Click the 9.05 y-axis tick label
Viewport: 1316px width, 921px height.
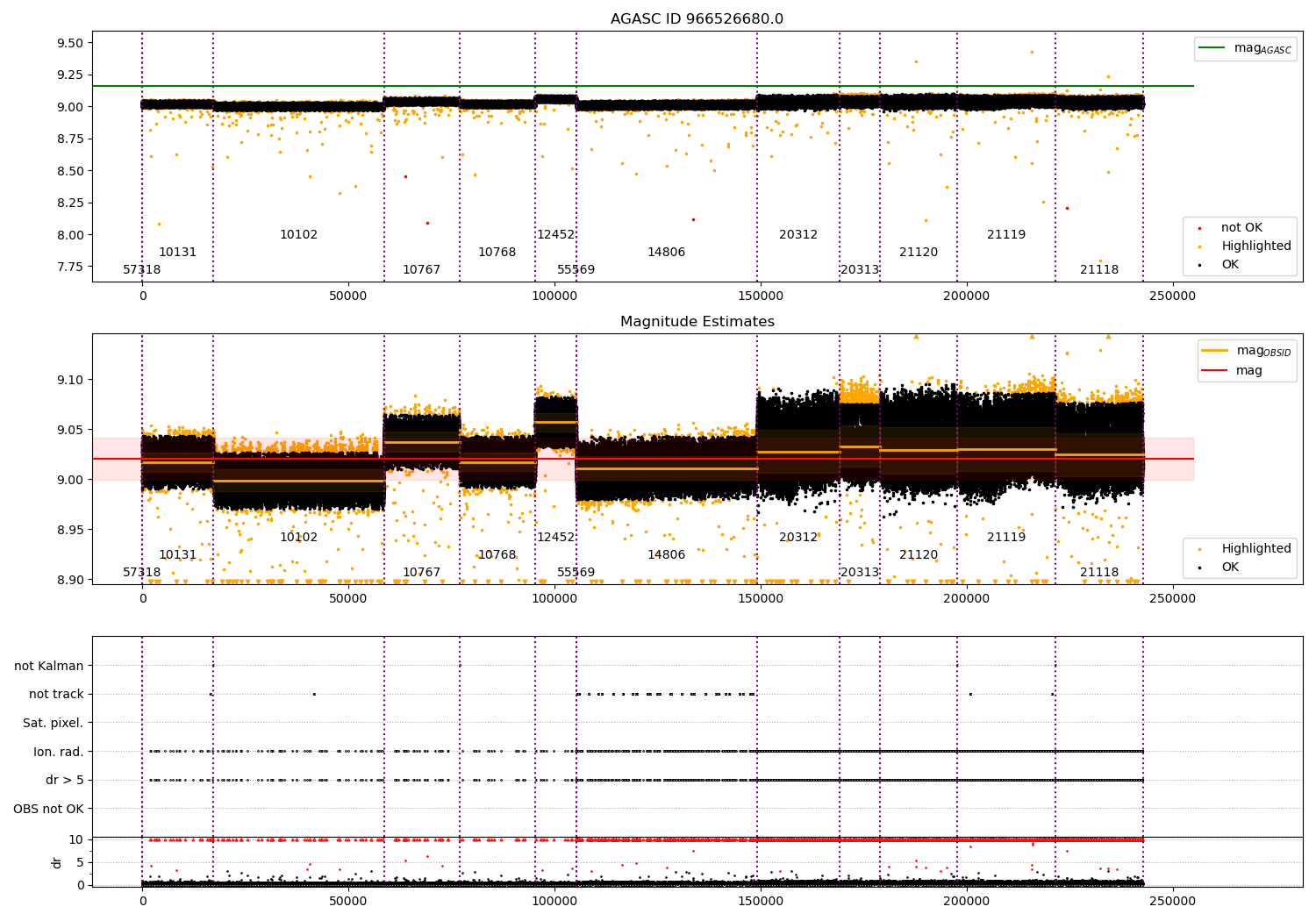(70, 430)
